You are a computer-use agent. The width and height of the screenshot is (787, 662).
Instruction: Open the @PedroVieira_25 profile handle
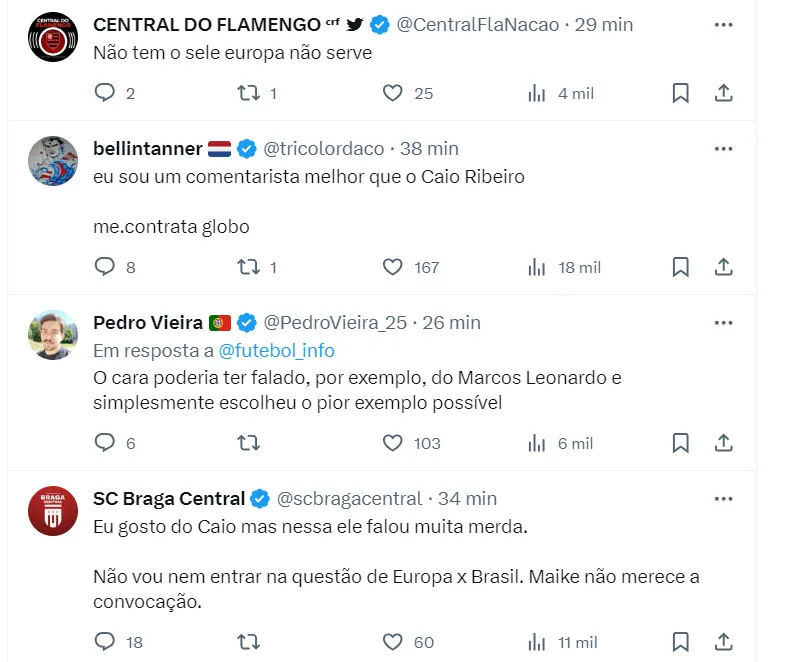click(x=335, y=322)
